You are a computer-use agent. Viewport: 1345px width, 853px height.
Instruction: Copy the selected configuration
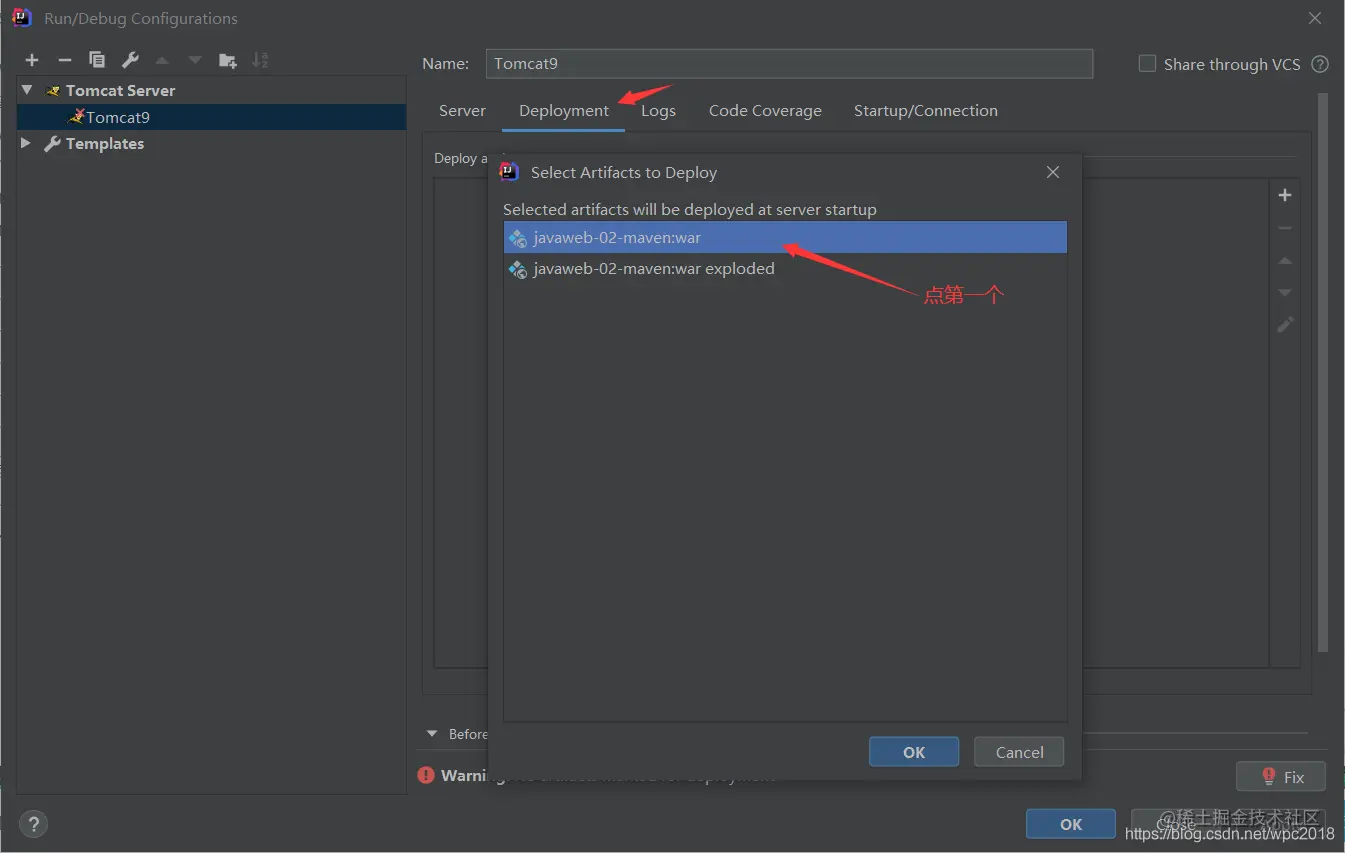coord(97,61)
